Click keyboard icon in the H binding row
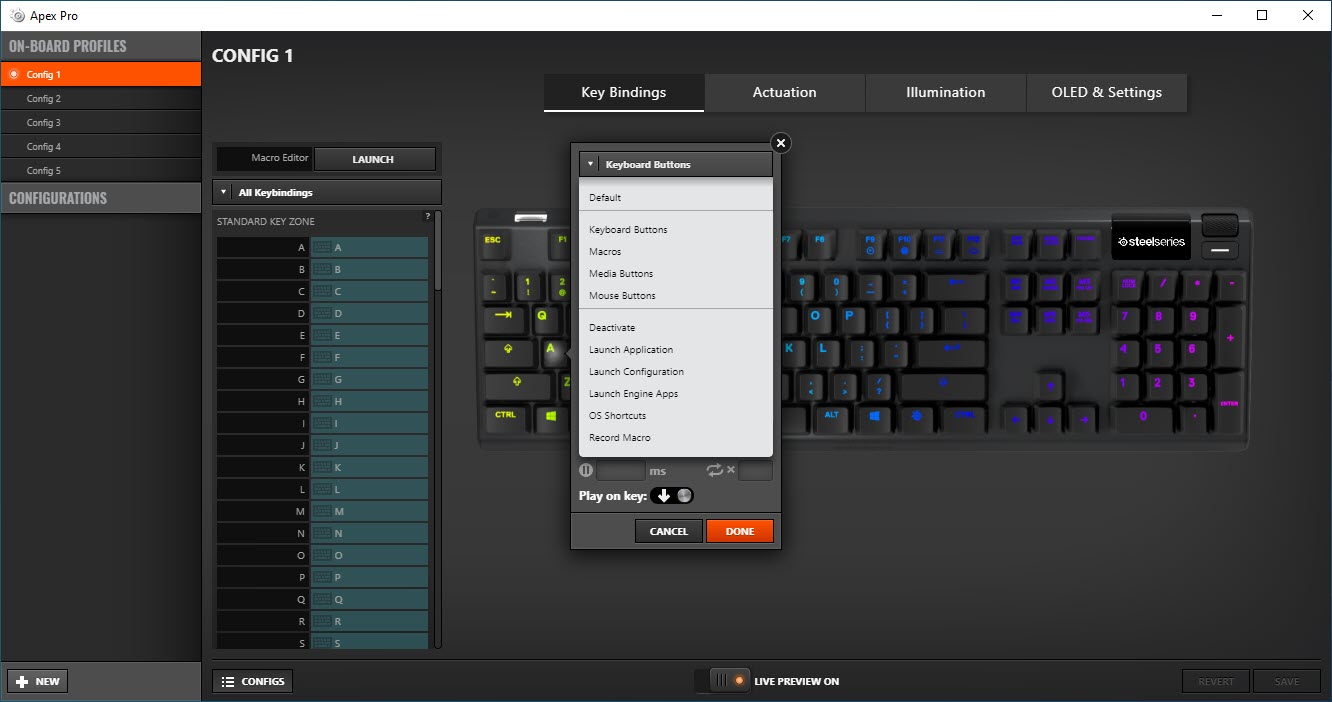 (x=321, y=401)
